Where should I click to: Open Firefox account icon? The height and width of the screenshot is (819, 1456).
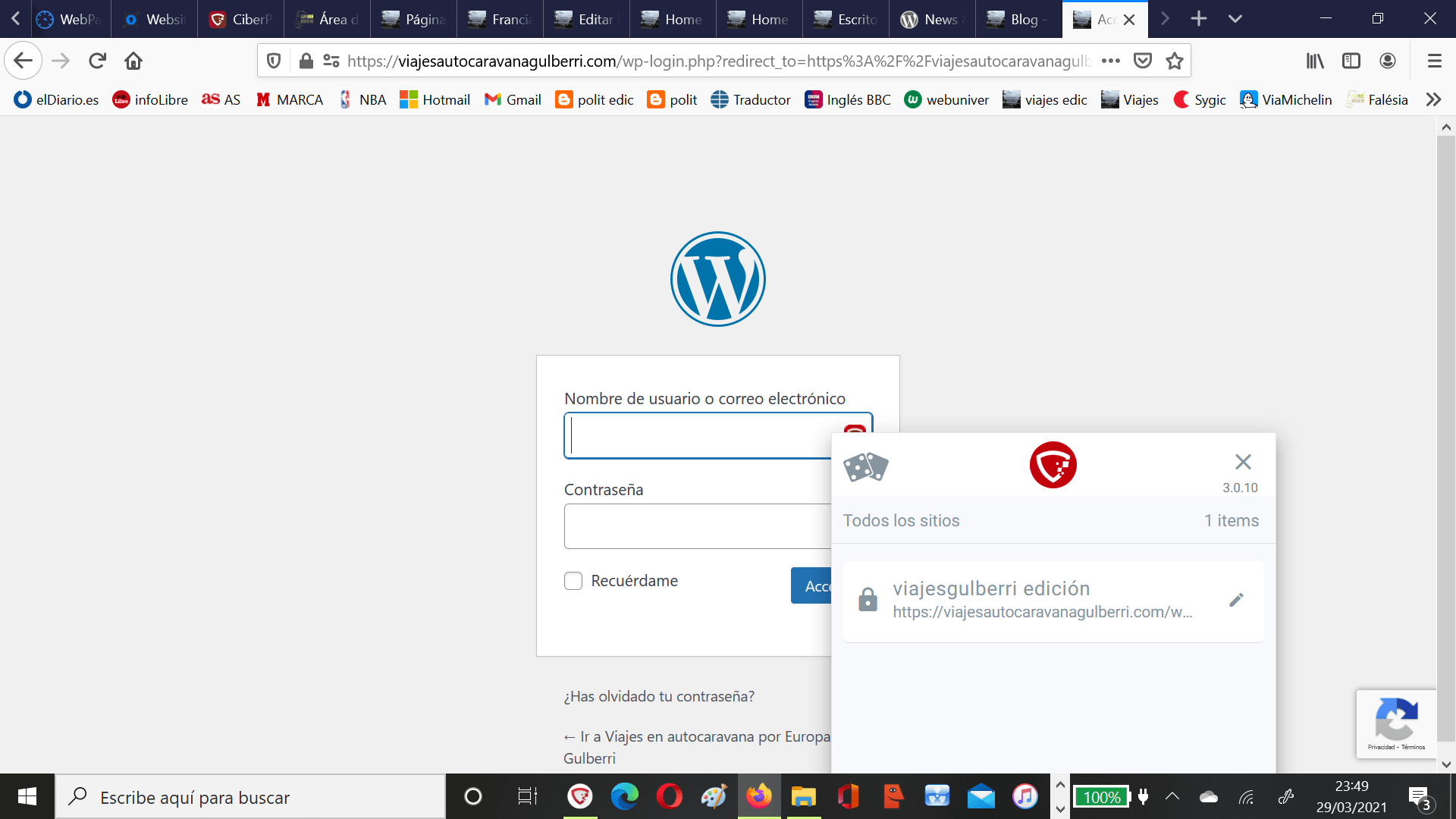click(1388, 61)
